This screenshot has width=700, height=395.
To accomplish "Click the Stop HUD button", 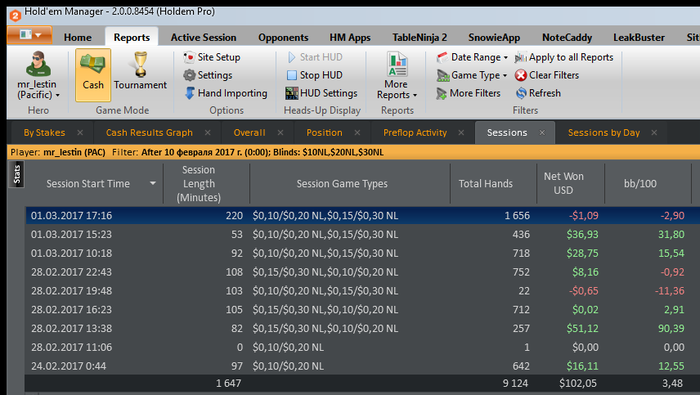I will coord(315,75).
